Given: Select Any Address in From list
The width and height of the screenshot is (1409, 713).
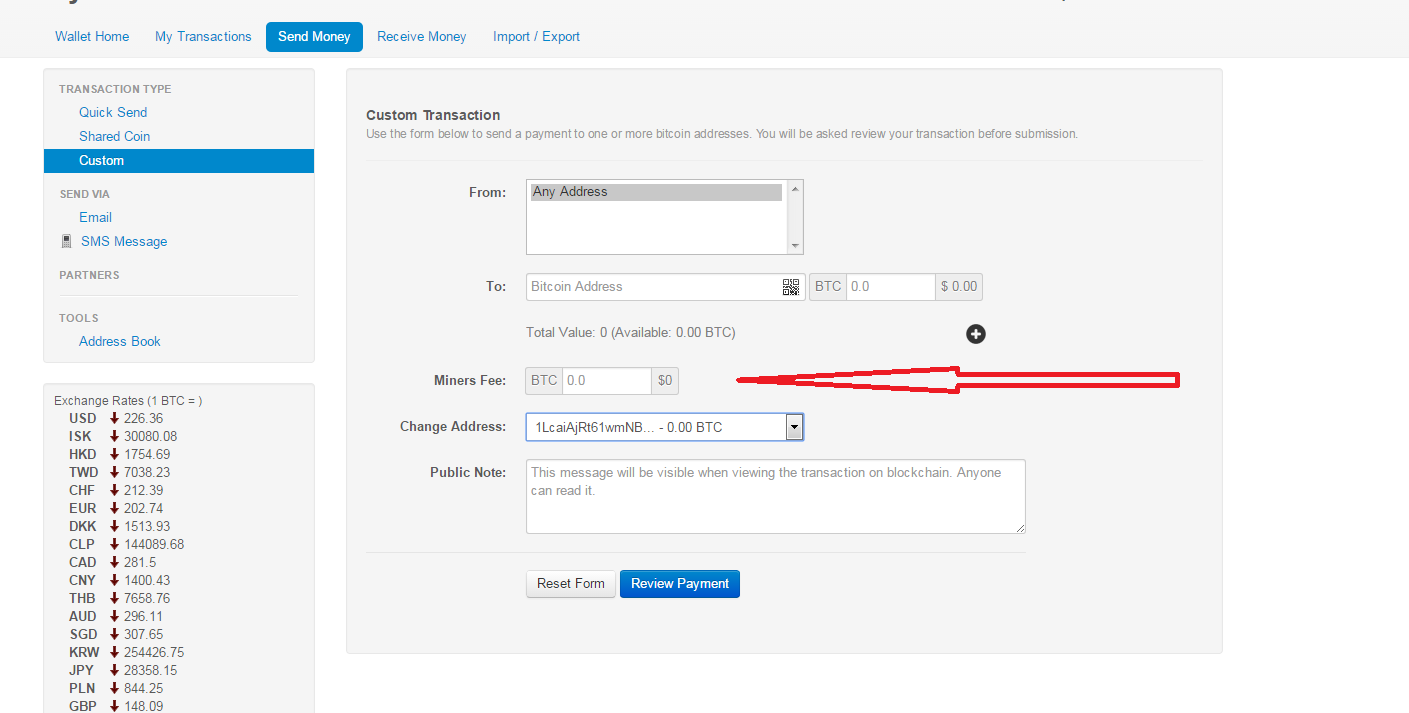Looking at the screenshot, I should 656,192.
